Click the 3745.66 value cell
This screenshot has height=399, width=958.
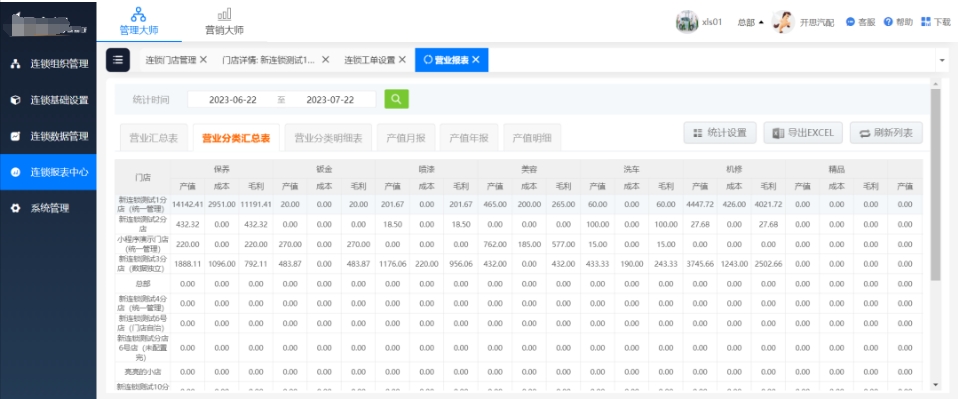tap(700, 263)
